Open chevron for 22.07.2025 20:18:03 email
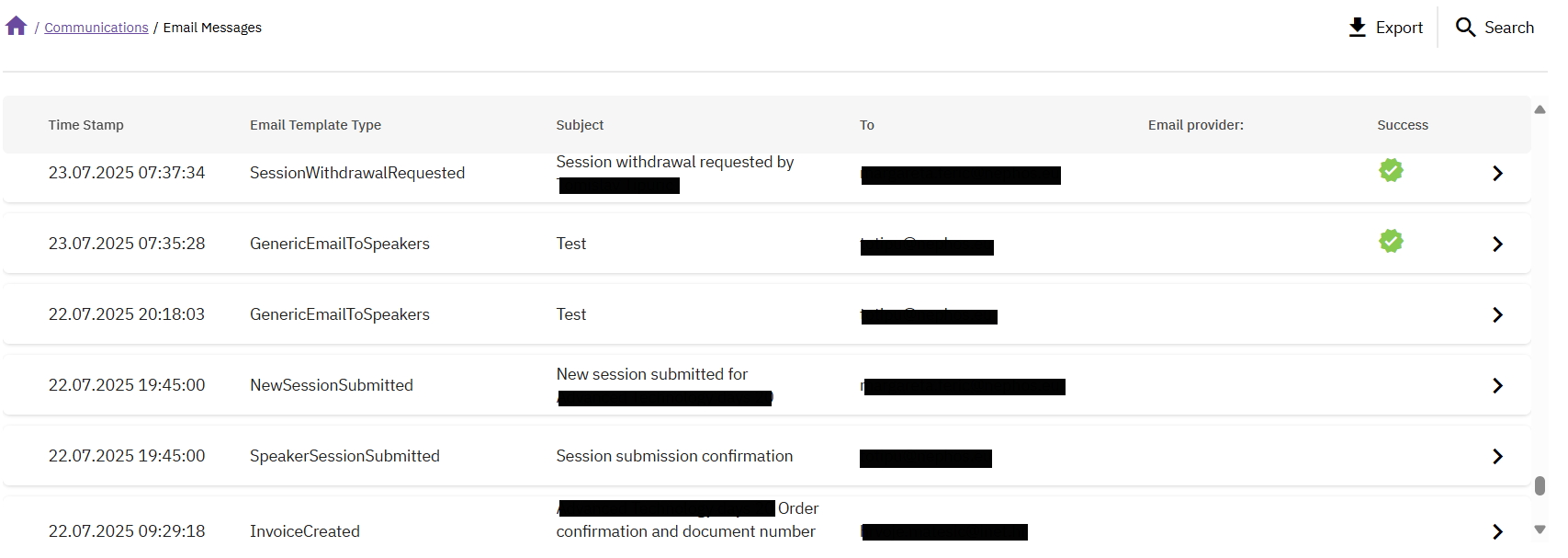 (1497, 314)
